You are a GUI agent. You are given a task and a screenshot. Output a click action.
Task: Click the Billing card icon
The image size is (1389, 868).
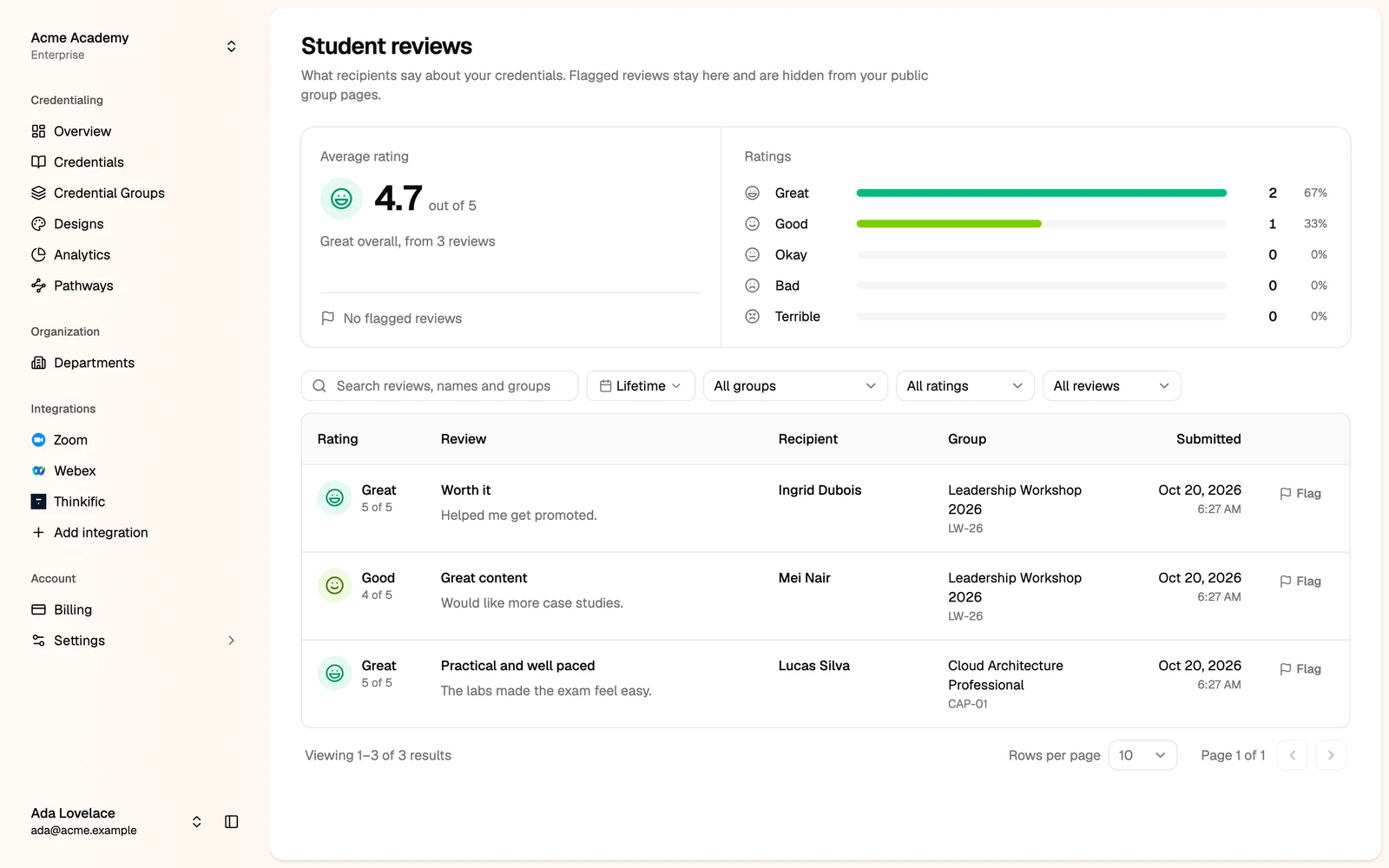[38, 609]
